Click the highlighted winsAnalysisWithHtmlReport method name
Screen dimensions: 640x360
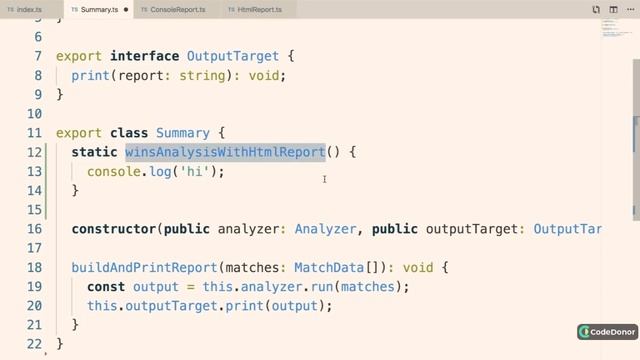pos(225,152)
